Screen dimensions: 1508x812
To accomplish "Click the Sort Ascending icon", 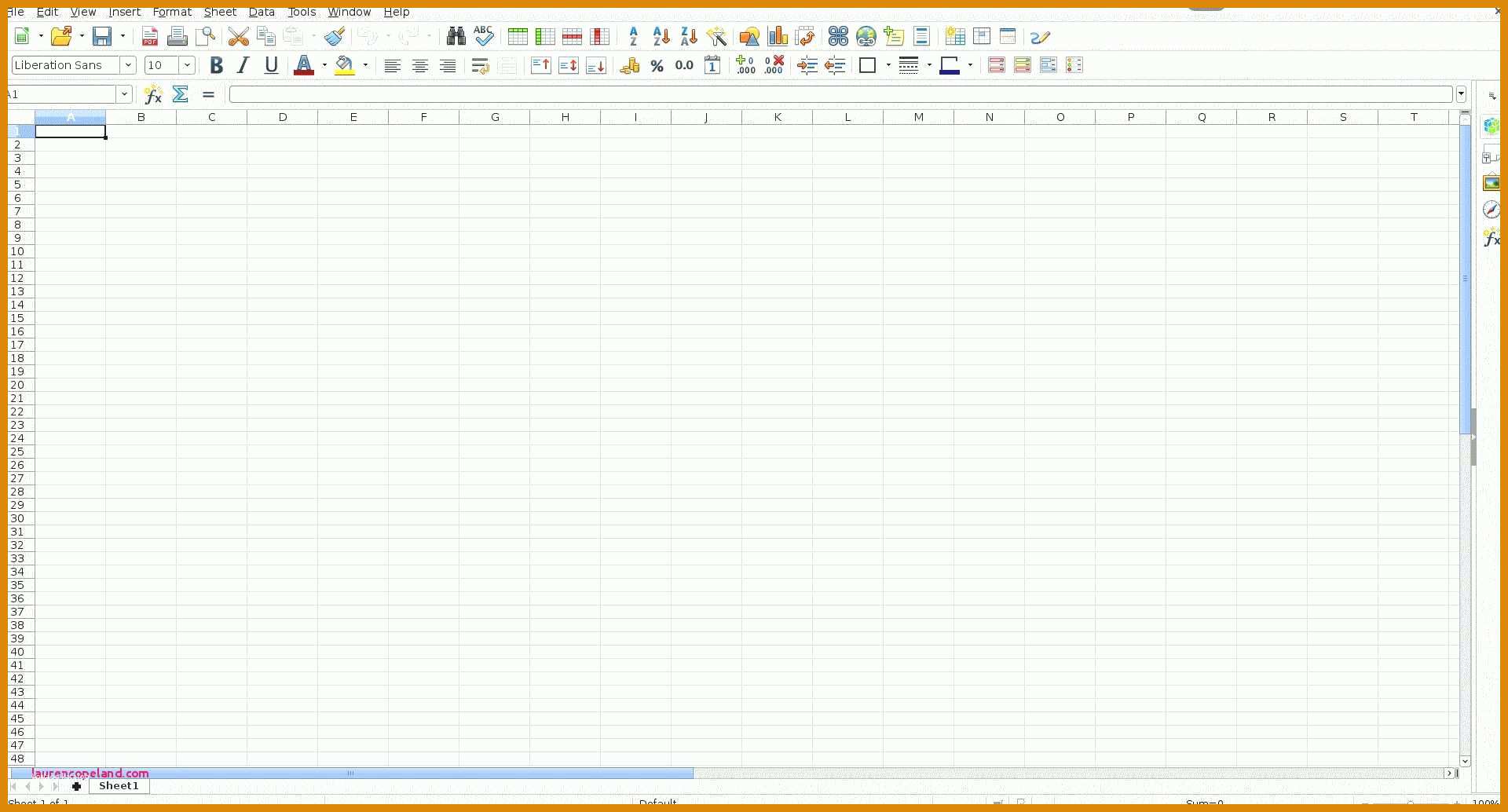I will pos(661,36).
